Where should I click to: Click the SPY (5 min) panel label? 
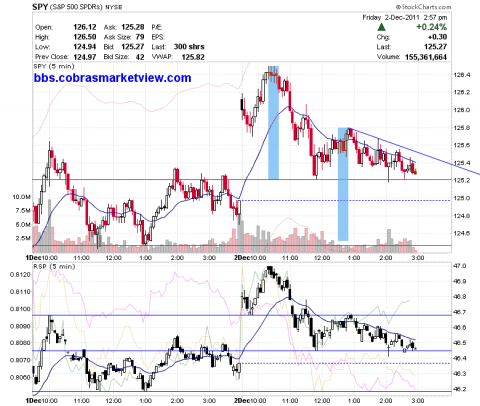(x=54, y=66)
